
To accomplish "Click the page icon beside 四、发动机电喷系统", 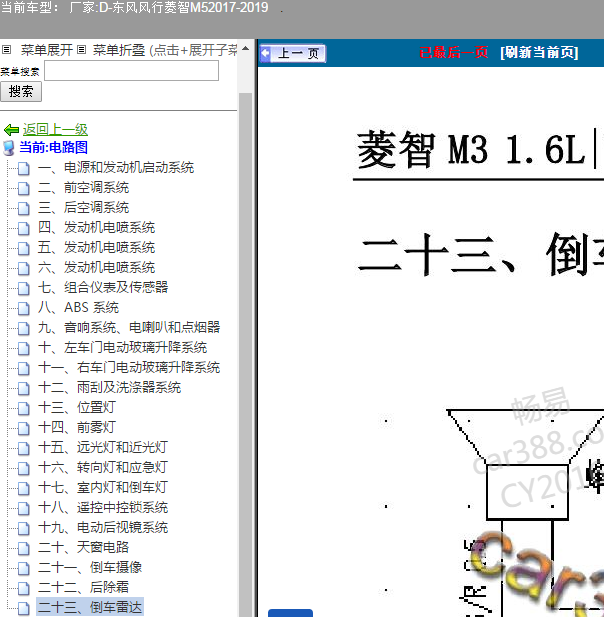I will coord(24,228).
